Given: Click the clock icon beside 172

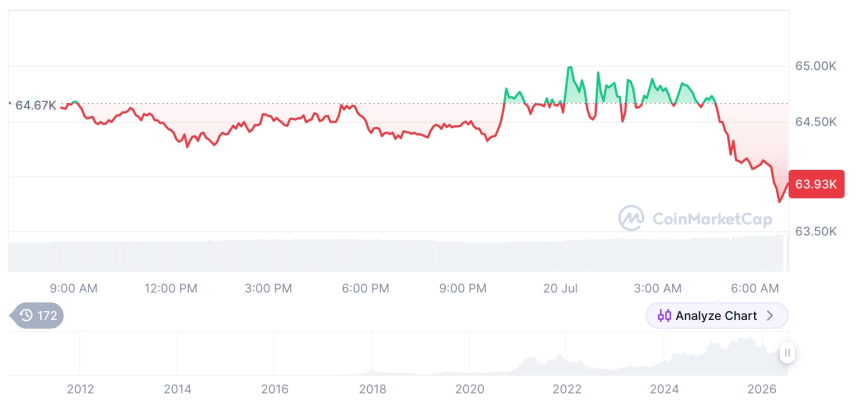Looking at the screenshot, I should coord(26,315).
